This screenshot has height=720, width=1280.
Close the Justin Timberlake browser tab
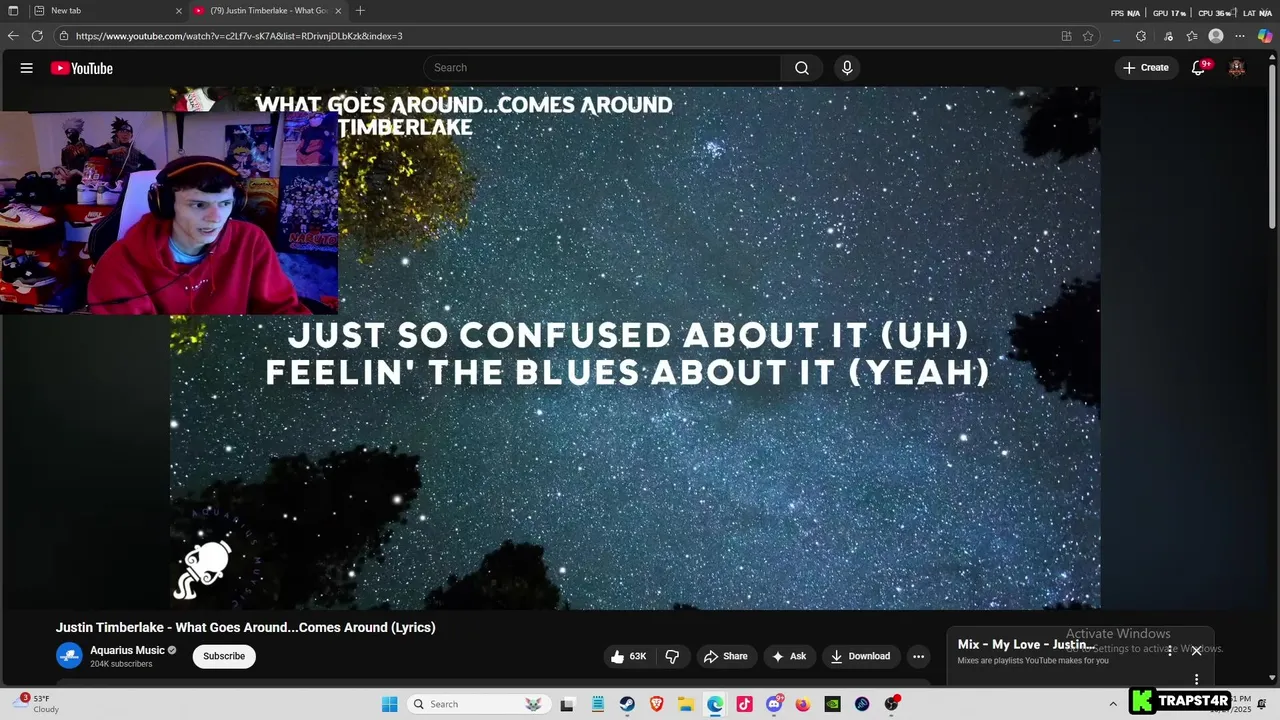point(338,10)
